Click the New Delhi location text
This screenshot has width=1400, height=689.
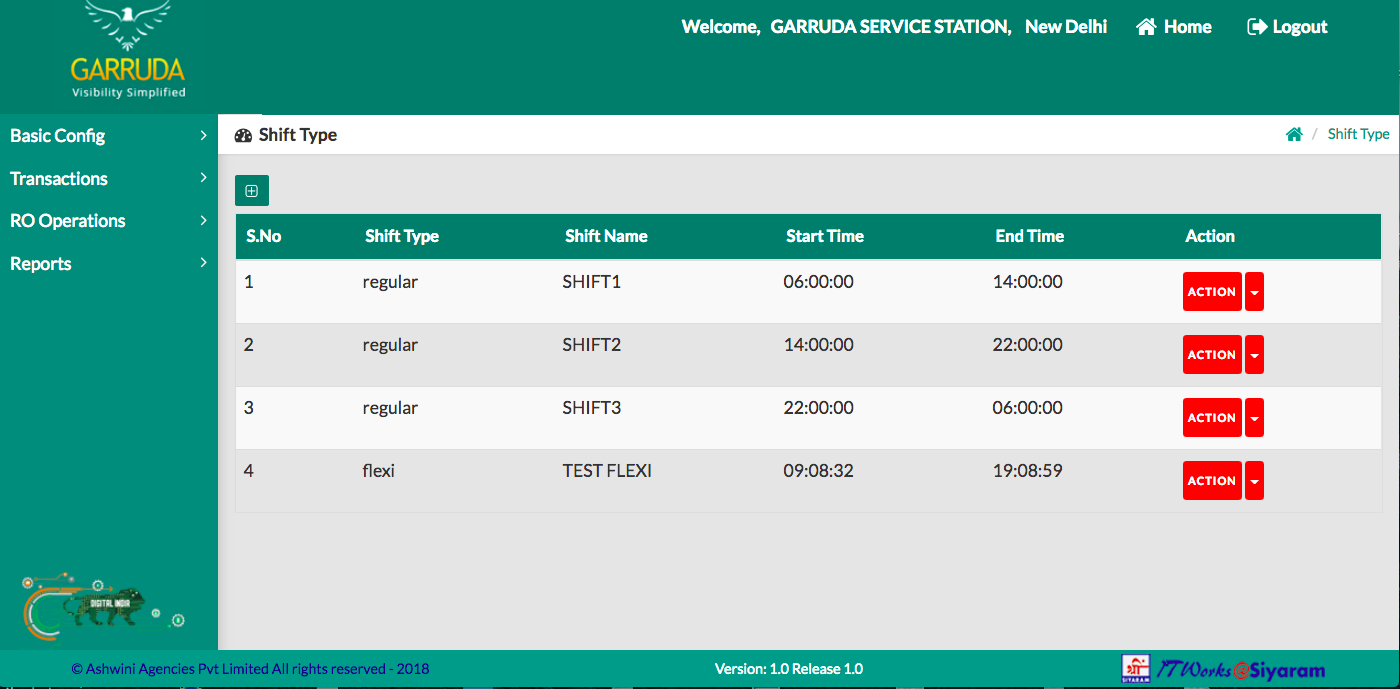[x=1066, y=27]
